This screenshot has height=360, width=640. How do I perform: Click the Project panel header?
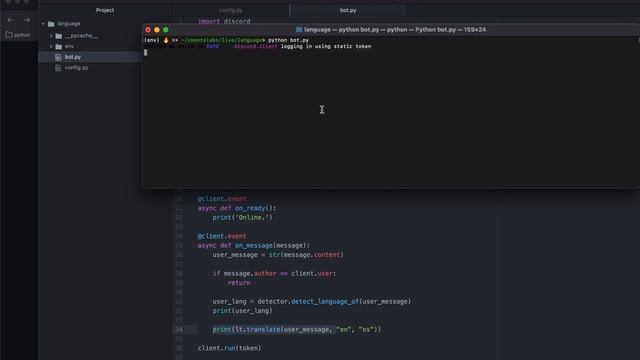tap(105, 10)
